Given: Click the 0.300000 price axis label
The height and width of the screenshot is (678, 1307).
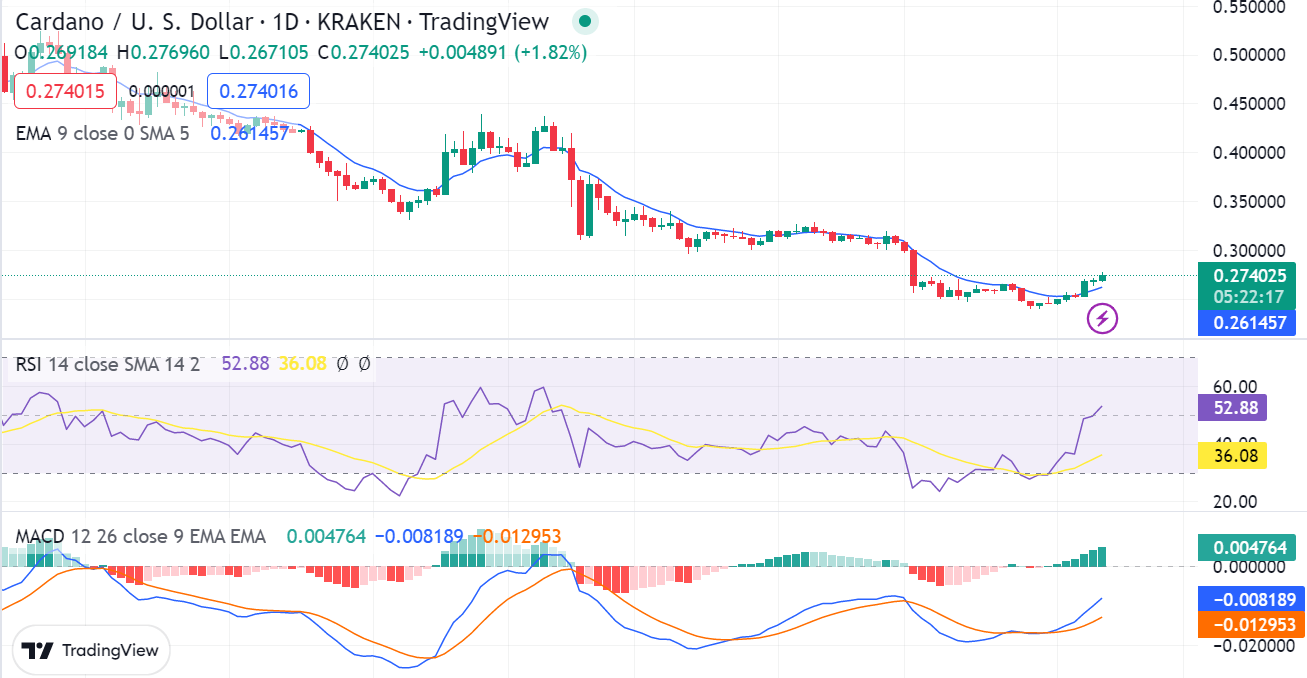Looking at the screenshot, I should pyautogui.click(x=1251, y=250).
